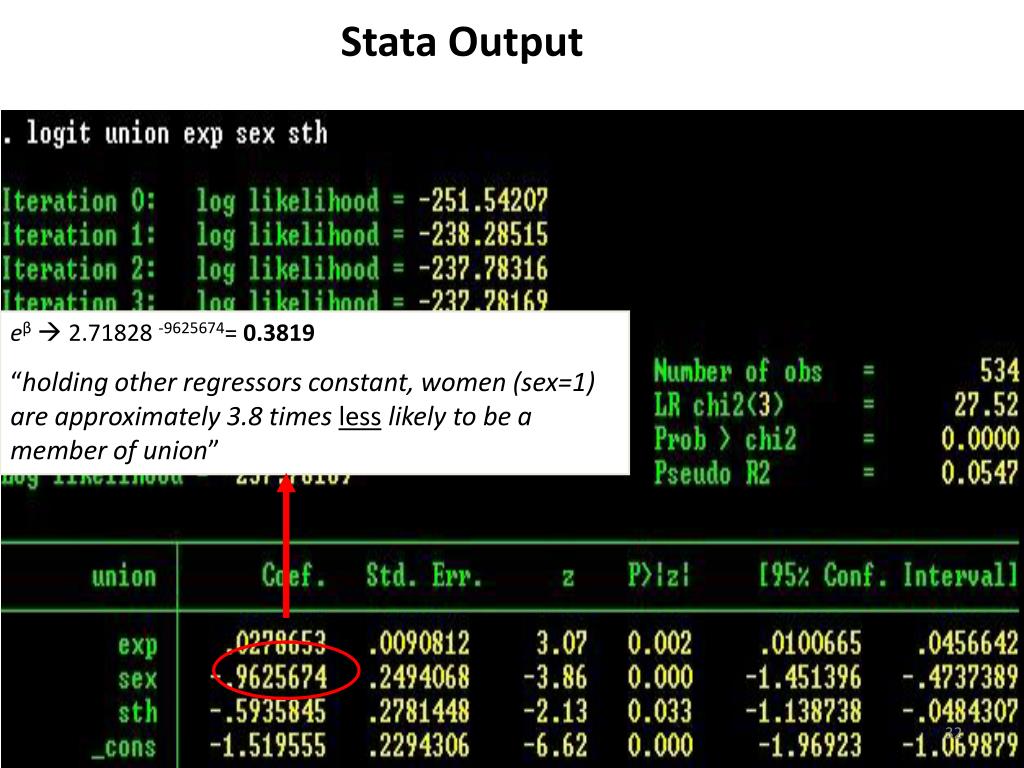
Task: Click the sth p-value 0.033
Action: click(x=660, y=712)
